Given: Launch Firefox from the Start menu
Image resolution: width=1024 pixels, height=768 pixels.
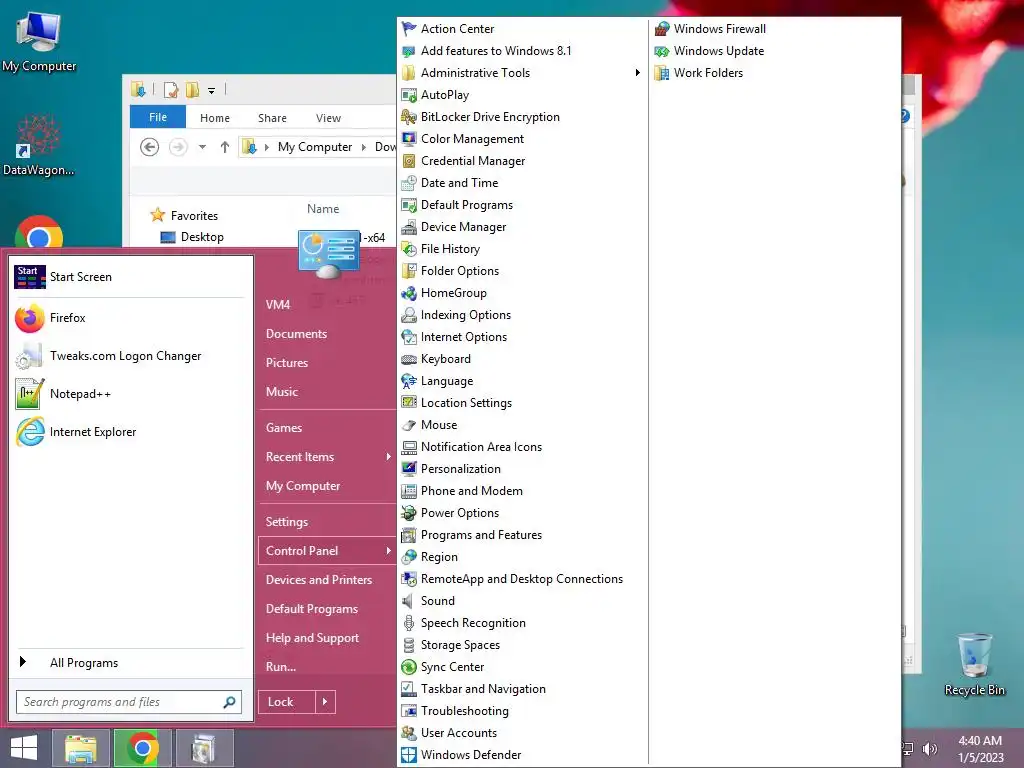Looking at the screenshot, I should click(x=131, y=318).
